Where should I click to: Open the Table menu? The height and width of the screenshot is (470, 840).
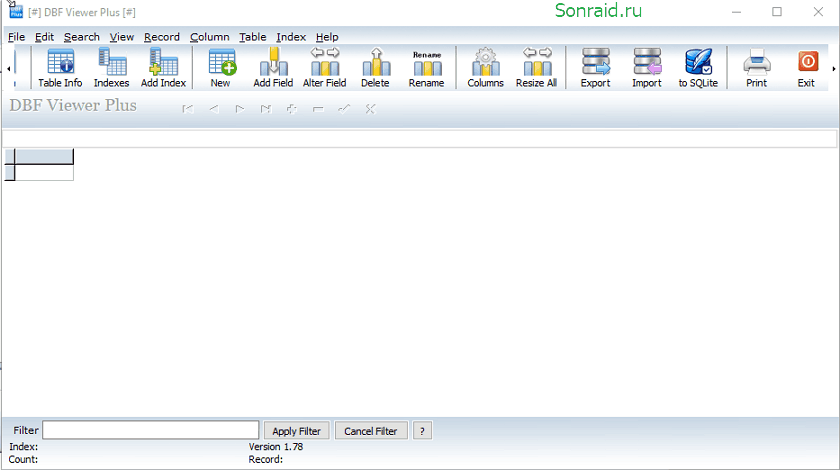(252, 37)
